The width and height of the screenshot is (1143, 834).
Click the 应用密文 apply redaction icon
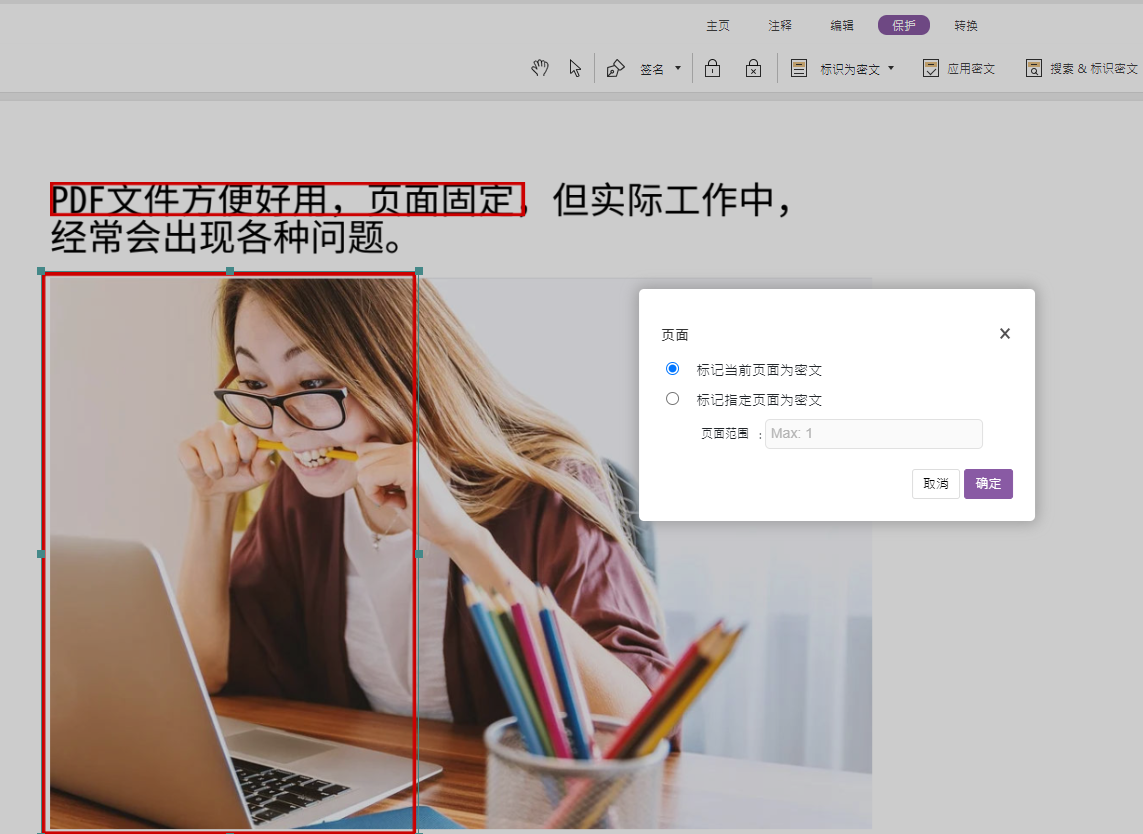click(928, 68)
